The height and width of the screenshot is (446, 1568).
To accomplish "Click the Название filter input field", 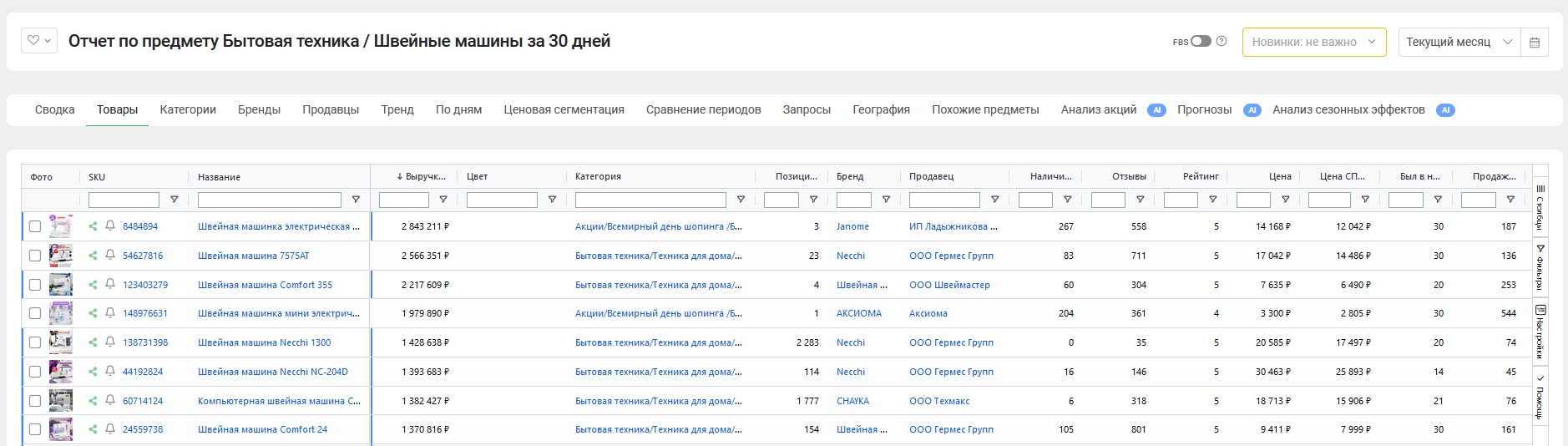I will tap(269, 200).
